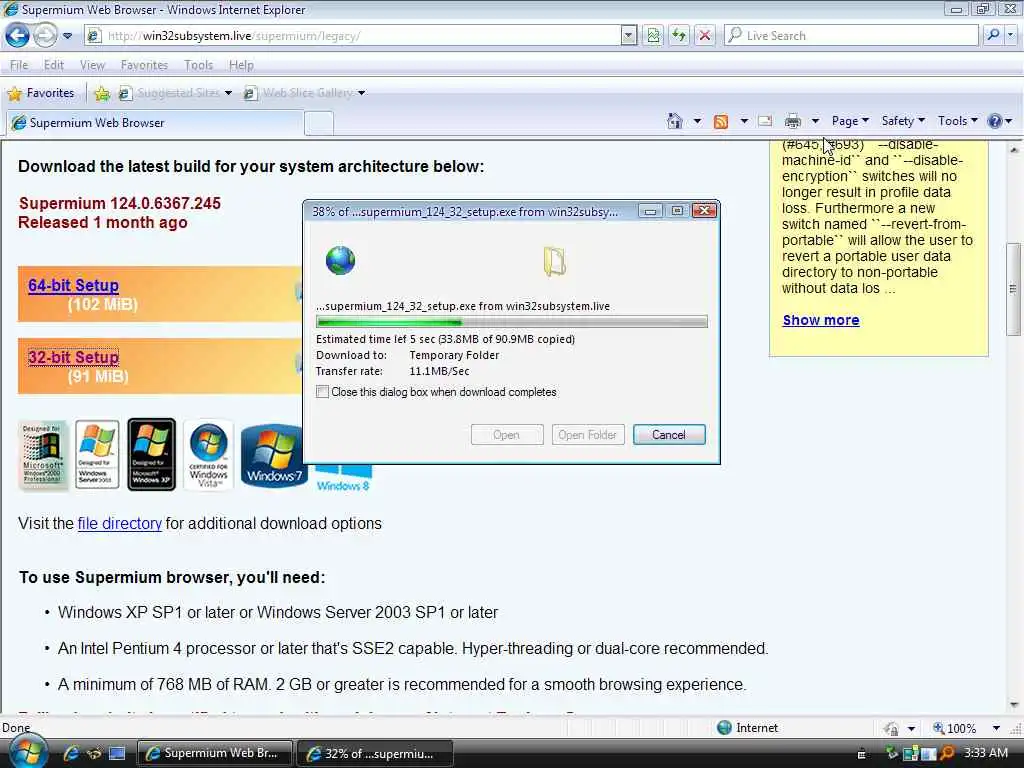The width and height of the screenshot is (1024, 768).
Task: Open the File menu
Action: click(x=19, y=65)
